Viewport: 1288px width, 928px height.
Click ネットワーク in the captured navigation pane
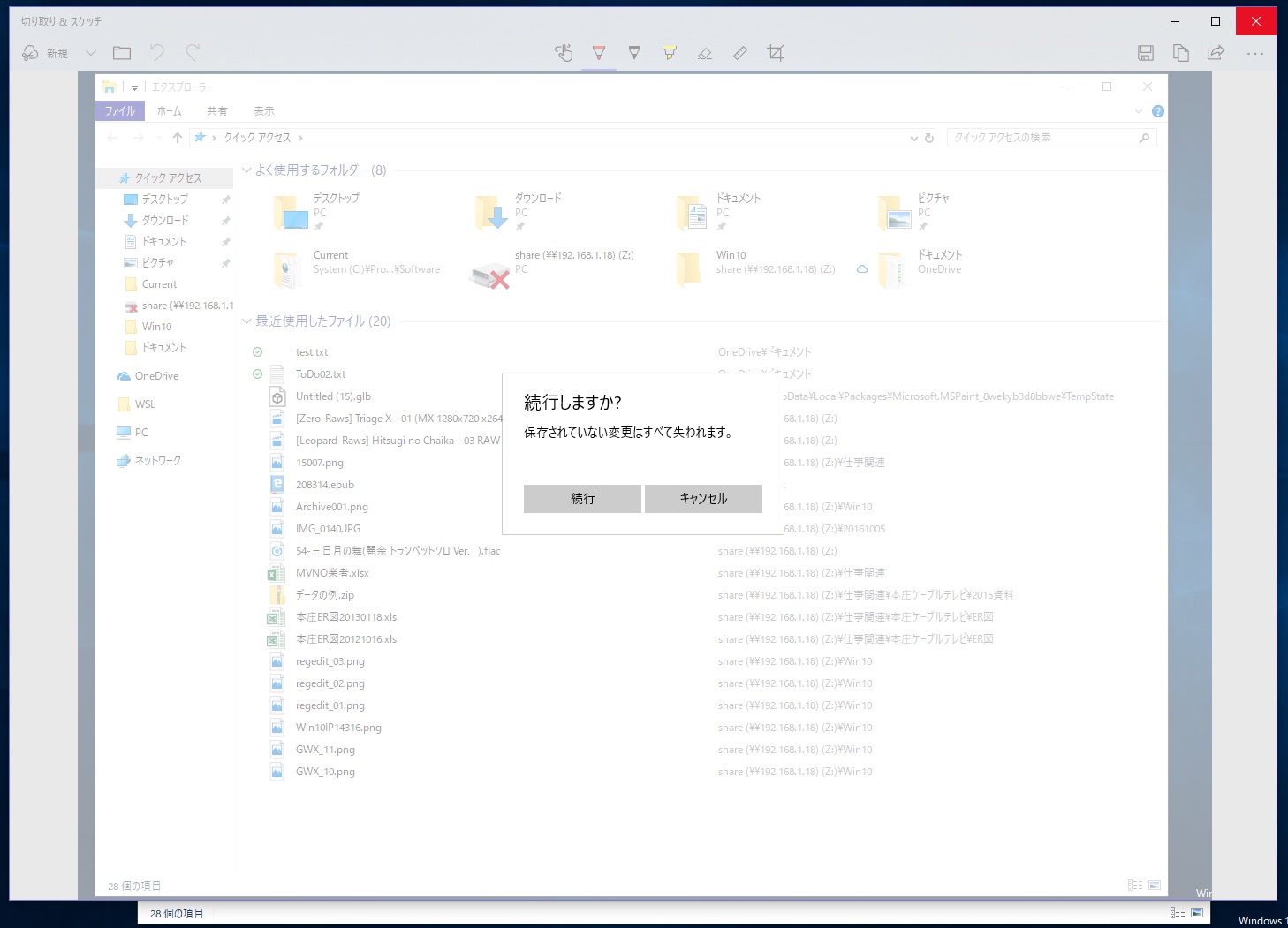(149, 461)
